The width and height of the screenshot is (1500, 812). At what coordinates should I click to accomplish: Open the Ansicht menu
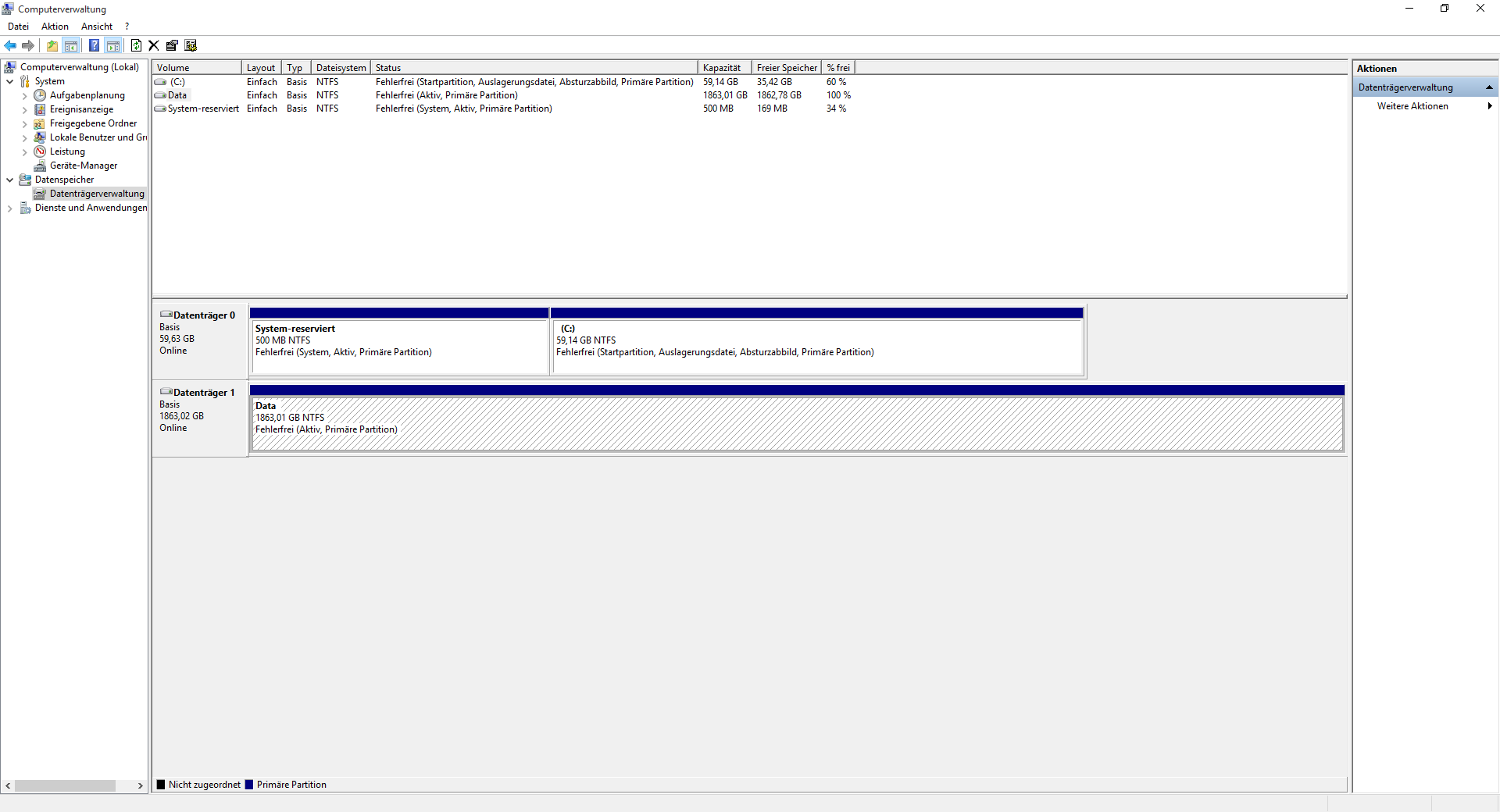coord(96,27)
